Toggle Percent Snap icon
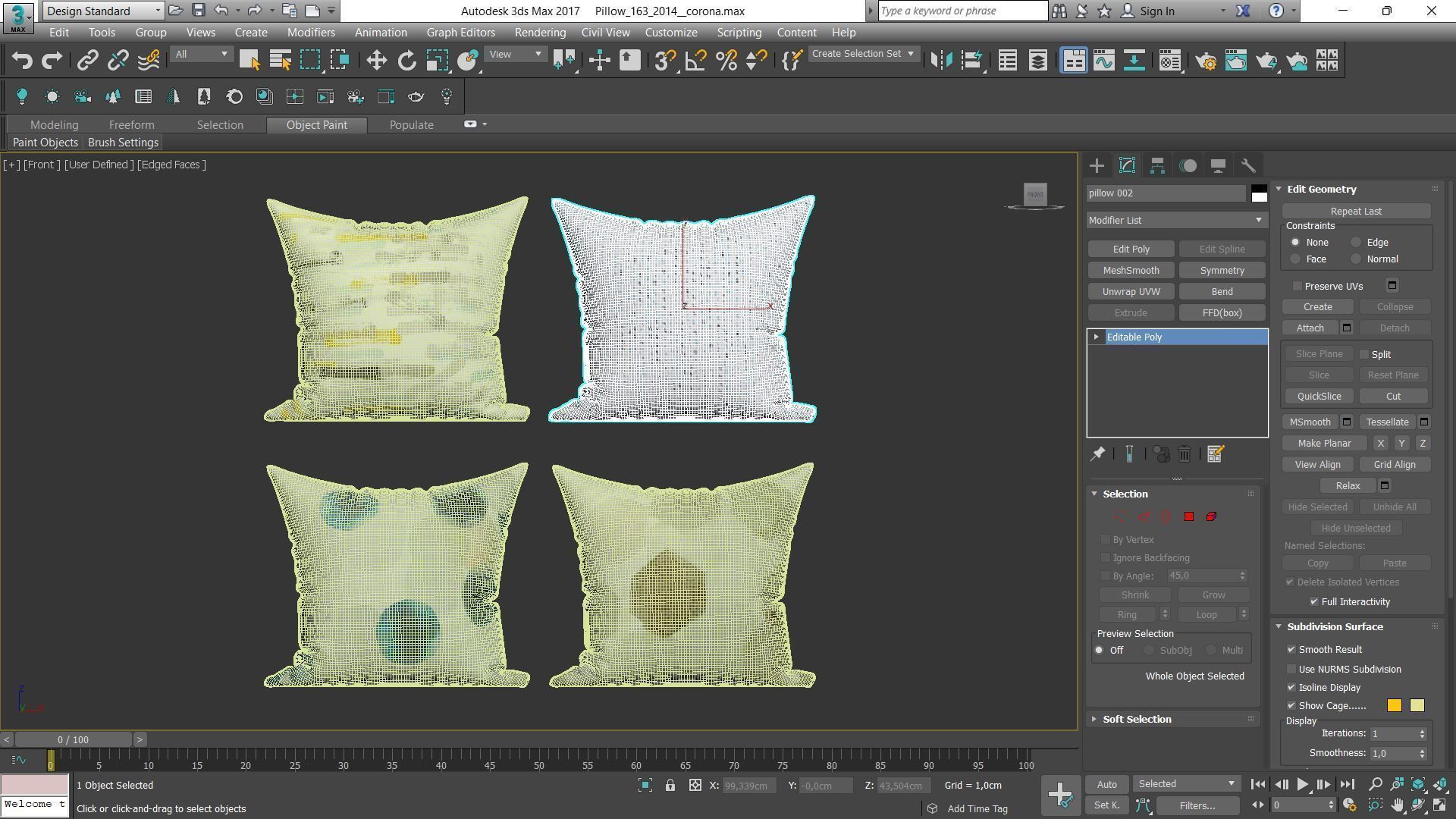 point(726,61)
